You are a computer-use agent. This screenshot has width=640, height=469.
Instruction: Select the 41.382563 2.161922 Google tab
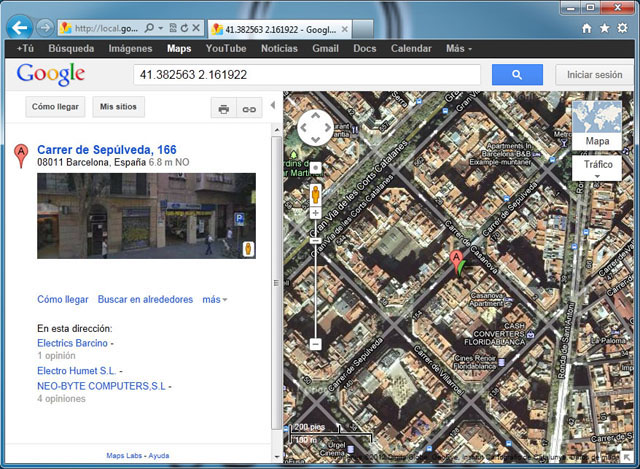280,29
